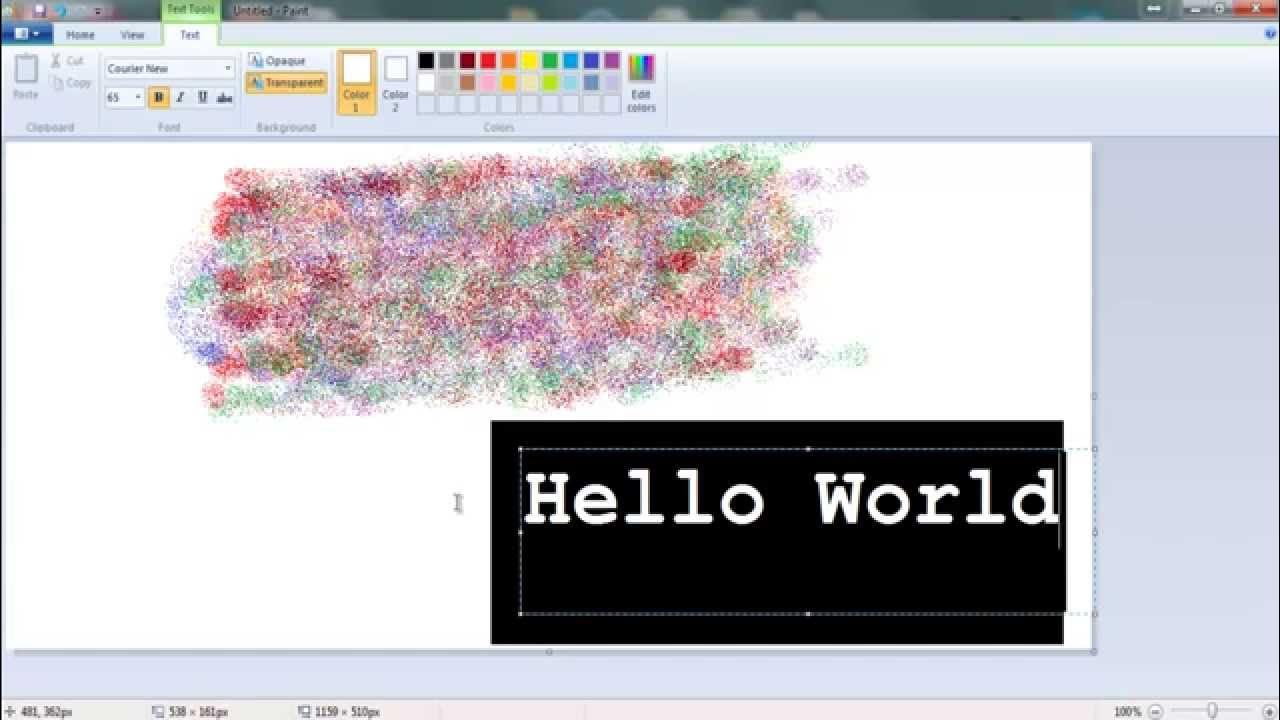Toggle Strikethrough text formatting
Viewport: 1280px width, 720px height.
tap(224, 97)
